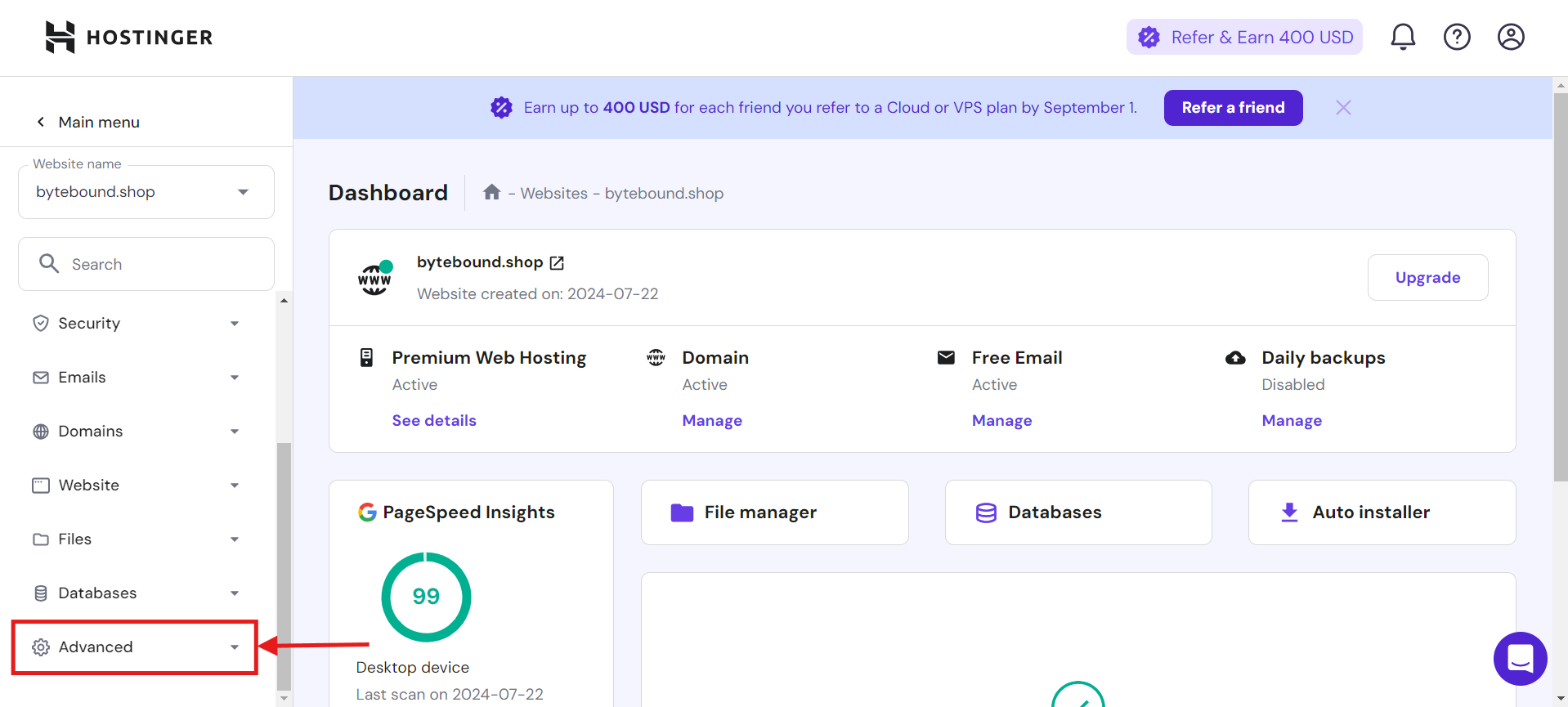Click the Upgrade button
The image size is (1568, 707).
pos(1427,278)
